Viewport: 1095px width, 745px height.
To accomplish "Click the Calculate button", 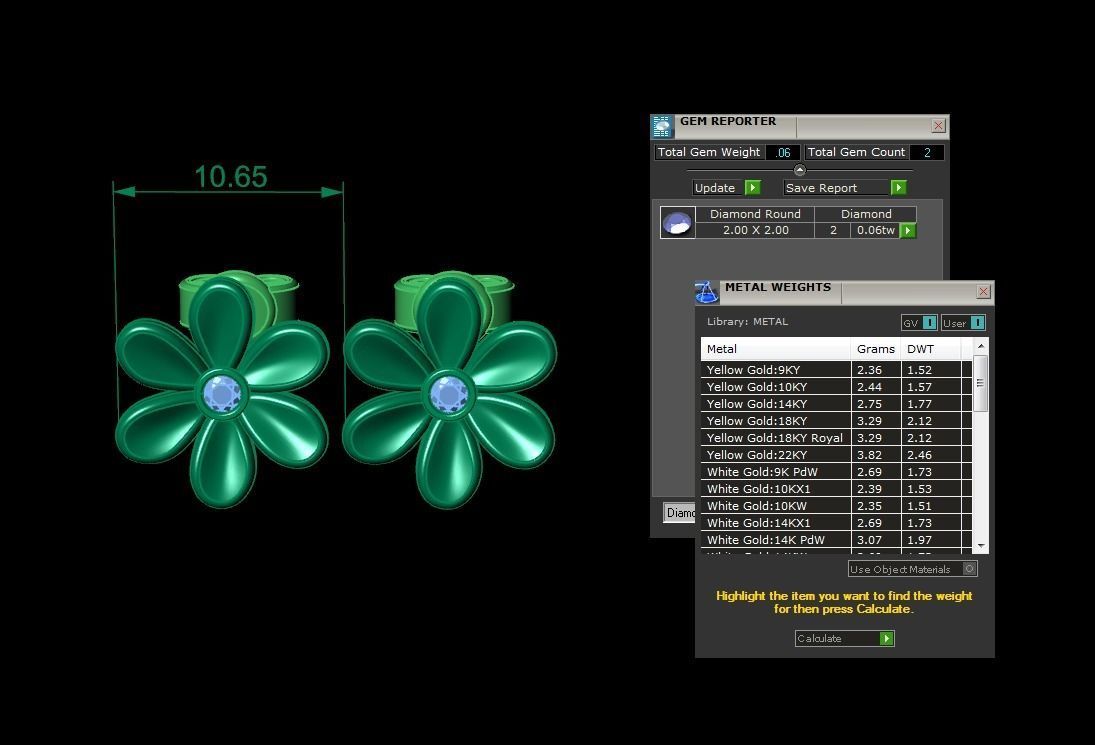I will click(x=844, y=638).
